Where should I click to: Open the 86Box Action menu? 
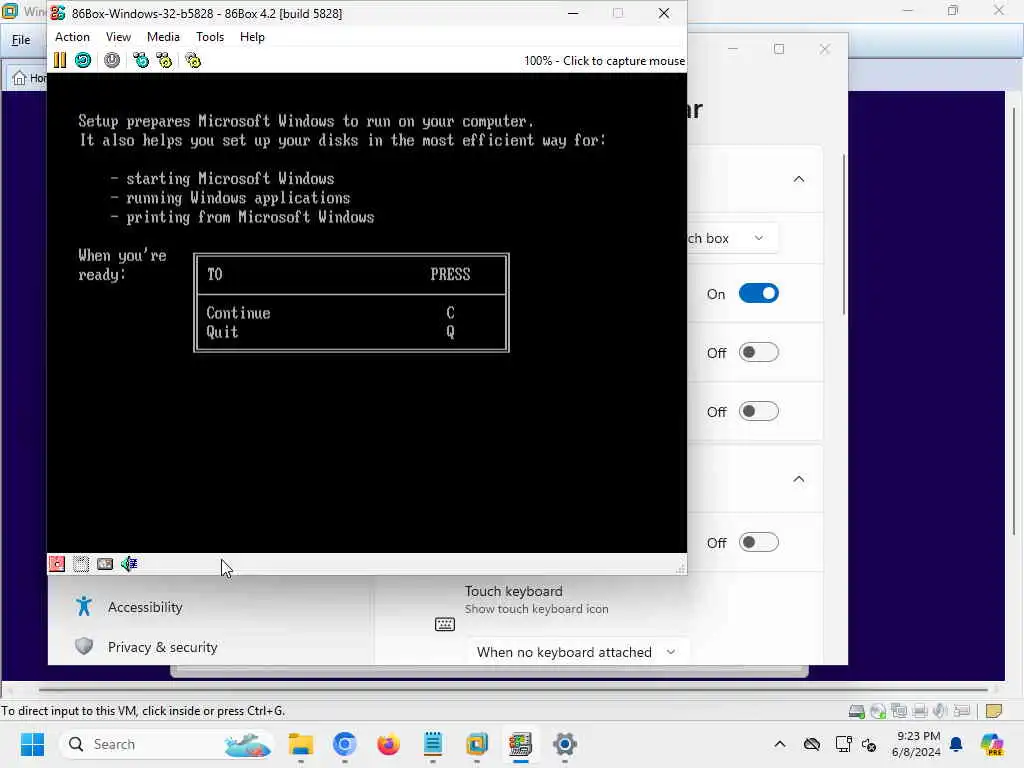click(72, 37)
